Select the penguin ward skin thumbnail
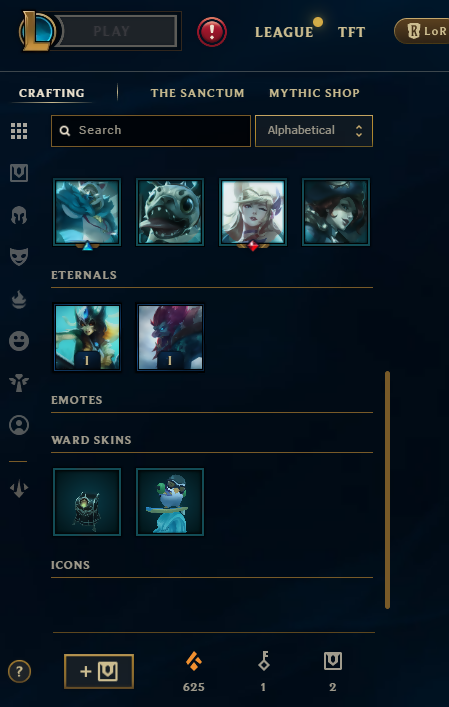 170,502
